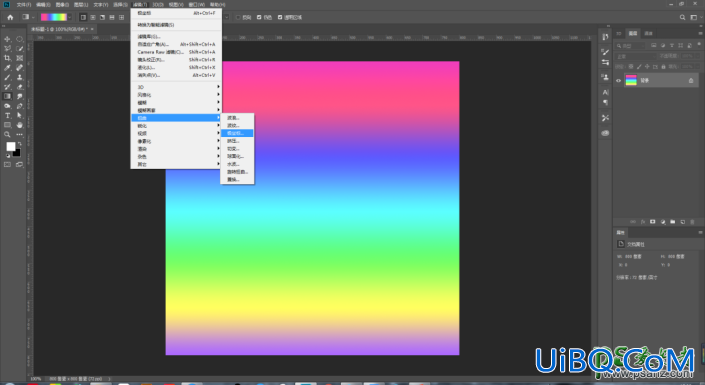Select the Clone Stamp tool
This screenshot has height=385, width=705.
(x=20, y=77)
